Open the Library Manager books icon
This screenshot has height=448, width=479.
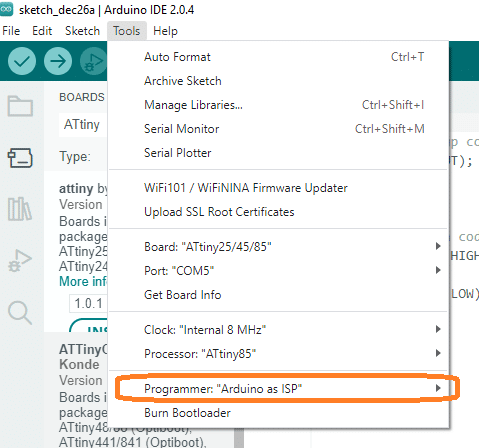[20, 209]
